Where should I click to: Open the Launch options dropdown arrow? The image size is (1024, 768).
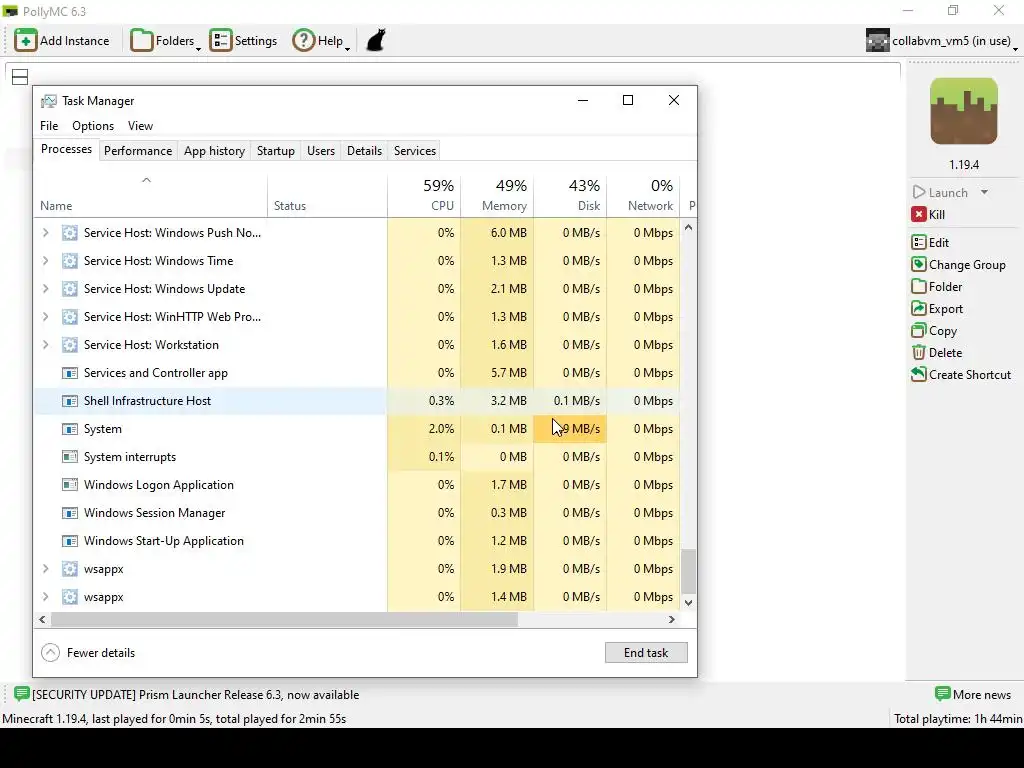pos(984,192)
